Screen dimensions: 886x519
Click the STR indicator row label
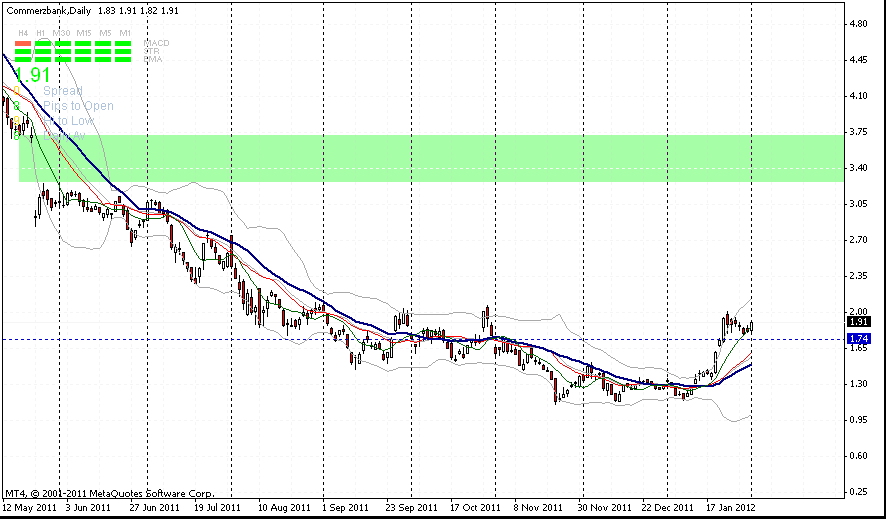click(151, 51)
